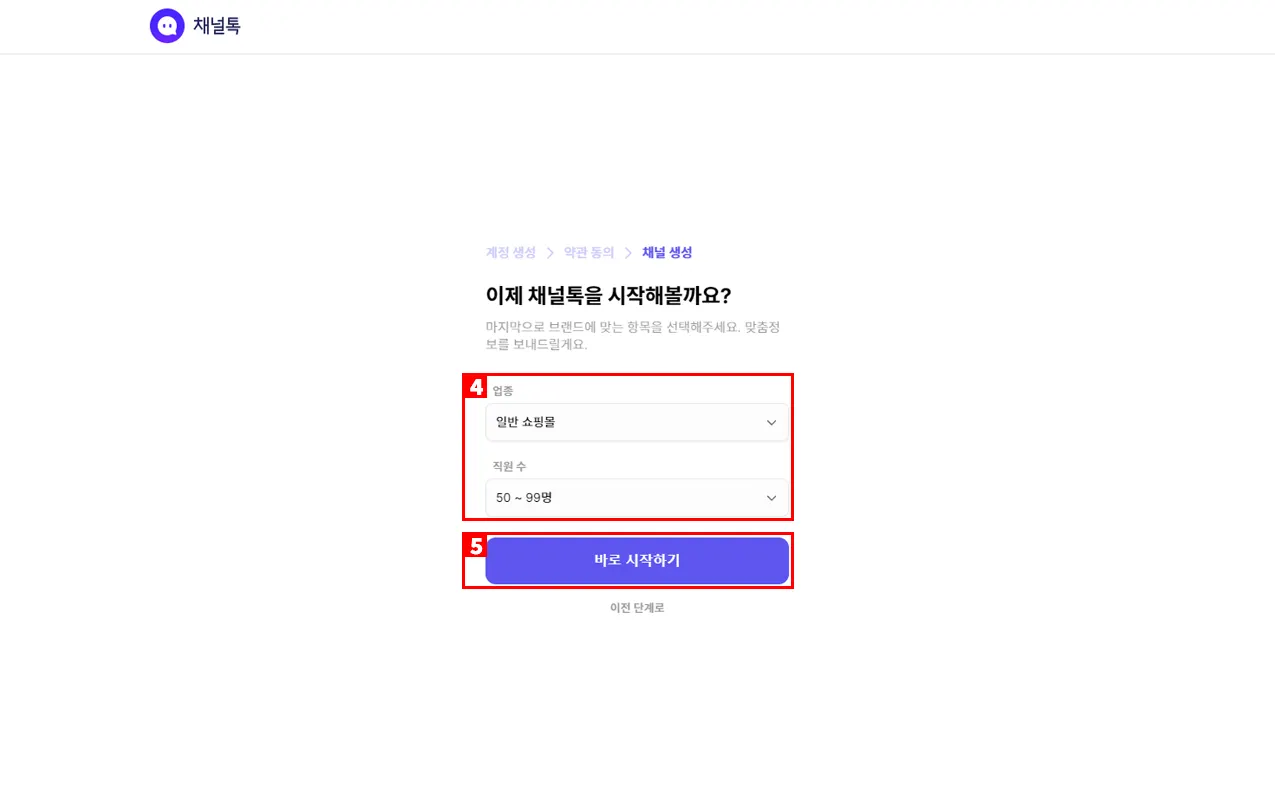
Task: Click the red number 5 annotation marker
Action: pos(477,546)
